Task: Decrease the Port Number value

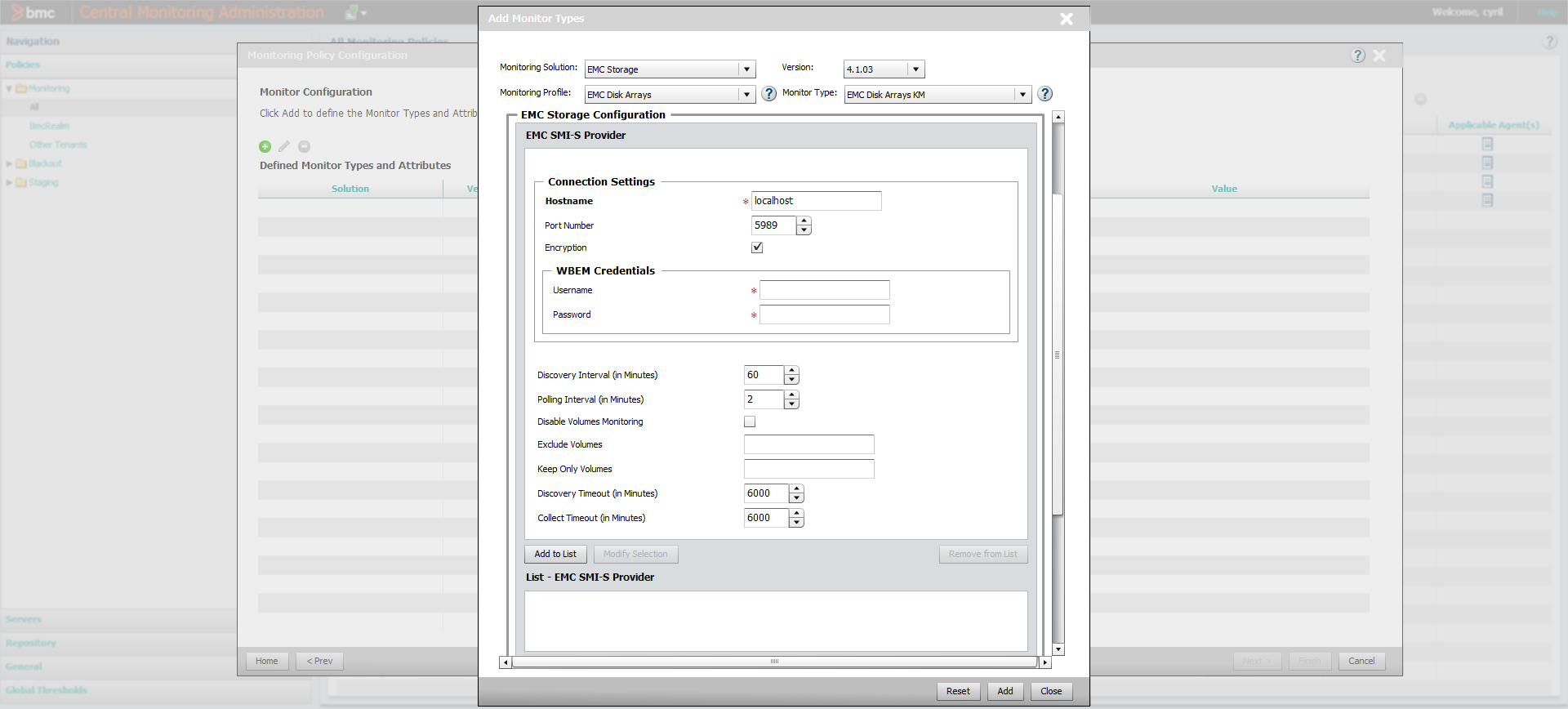Action: pos(804,230)
